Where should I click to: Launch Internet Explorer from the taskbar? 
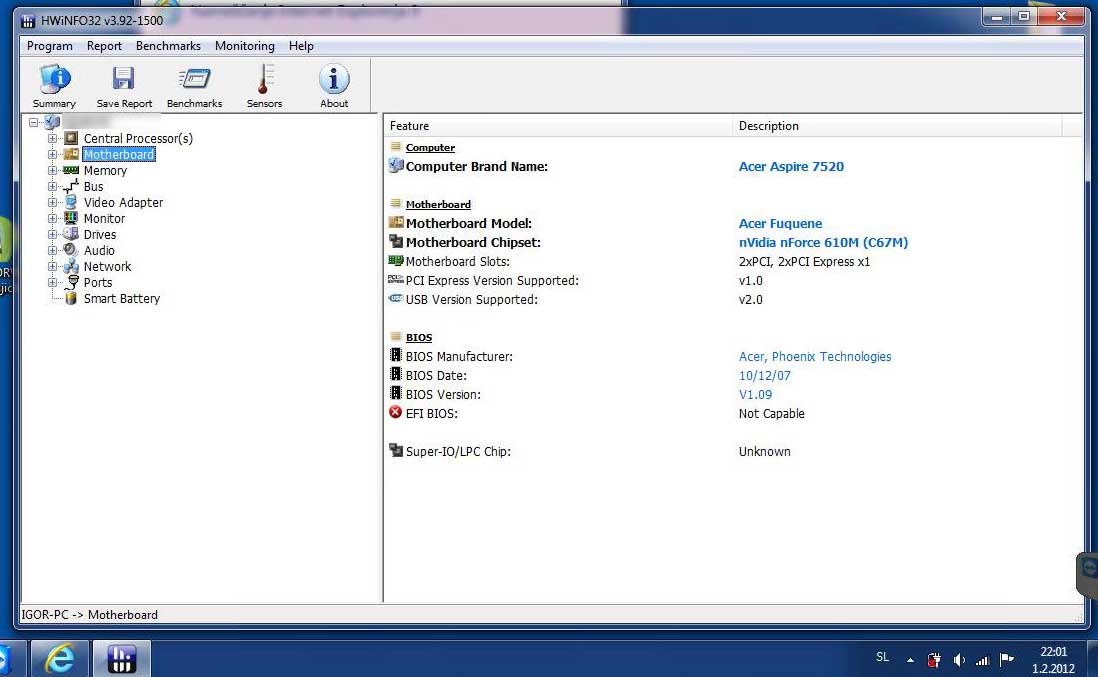(x=60, y=658)
